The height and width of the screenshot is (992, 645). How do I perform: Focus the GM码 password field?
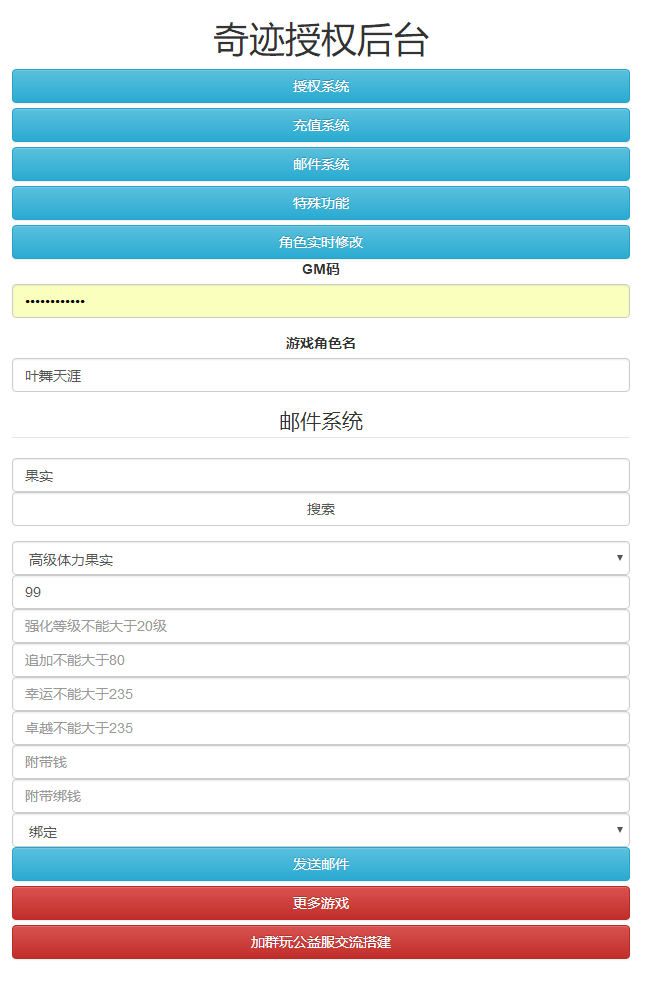pos(321,301)
